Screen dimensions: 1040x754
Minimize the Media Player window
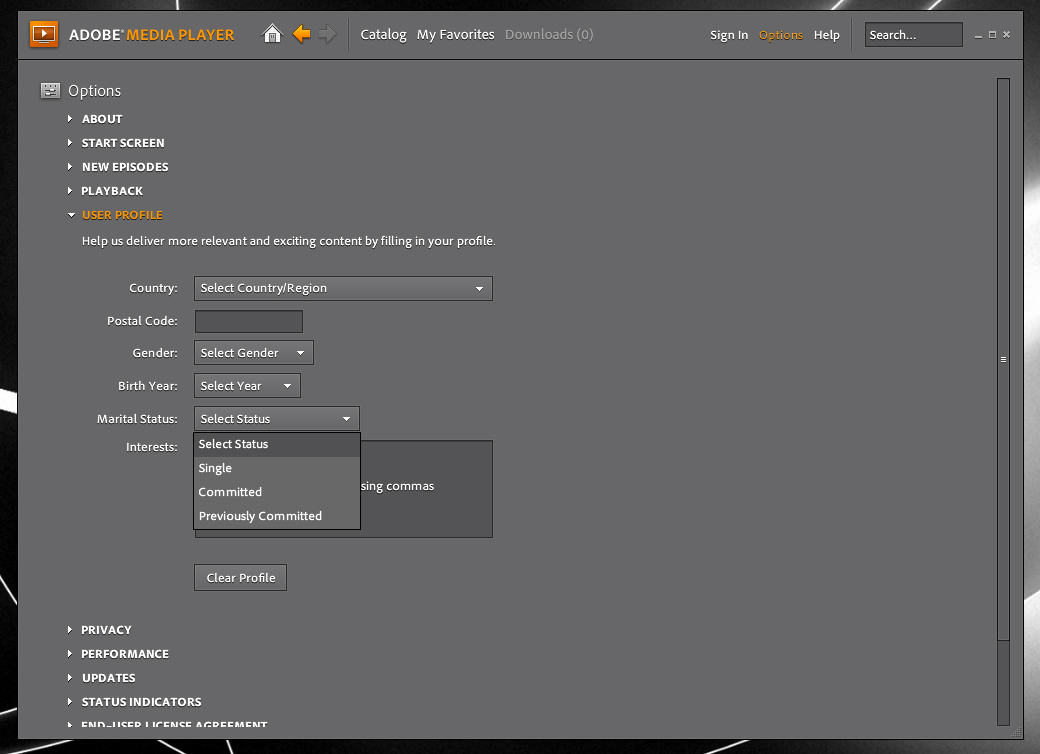(x=978, y=35)
